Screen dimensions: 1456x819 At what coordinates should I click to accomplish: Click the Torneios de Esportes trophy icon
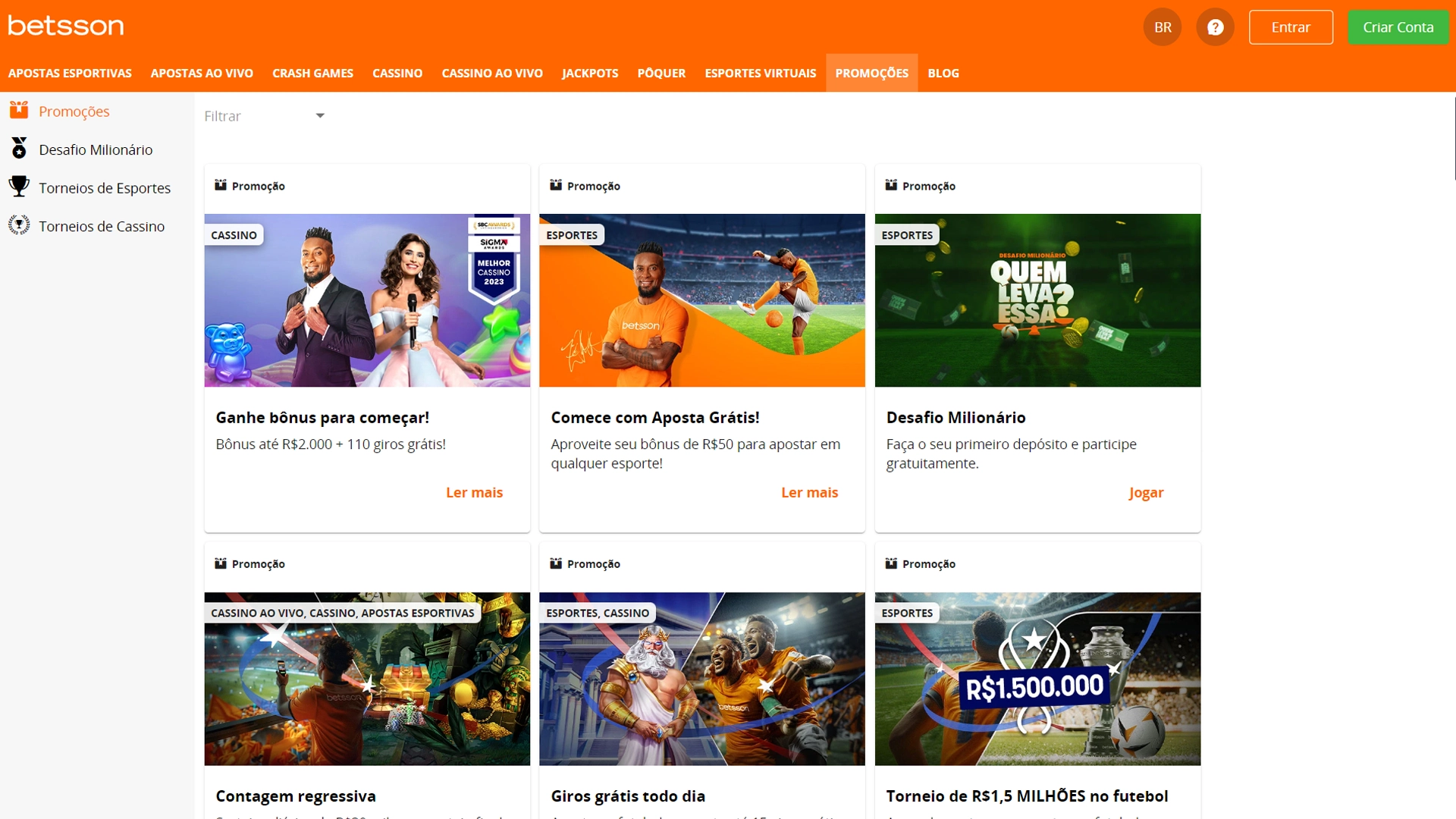(x=19, y=187)
